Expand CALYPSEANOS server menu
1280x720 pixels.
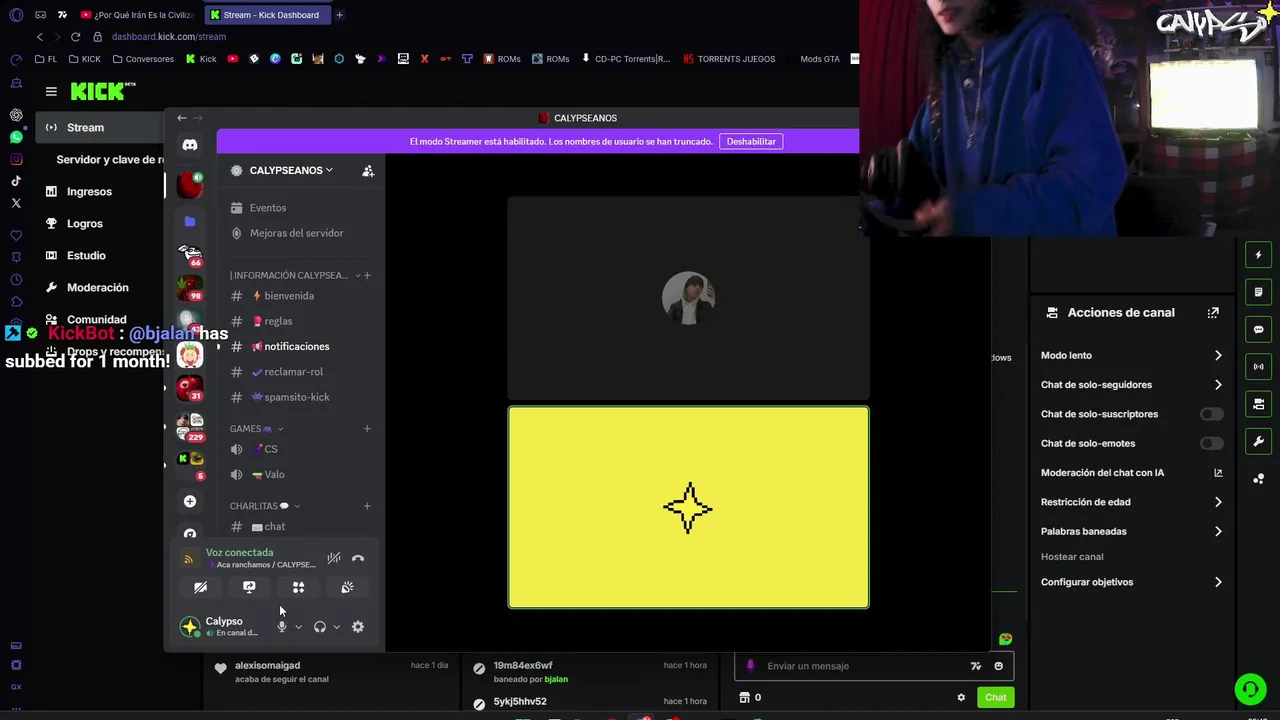tap(291, 171)
